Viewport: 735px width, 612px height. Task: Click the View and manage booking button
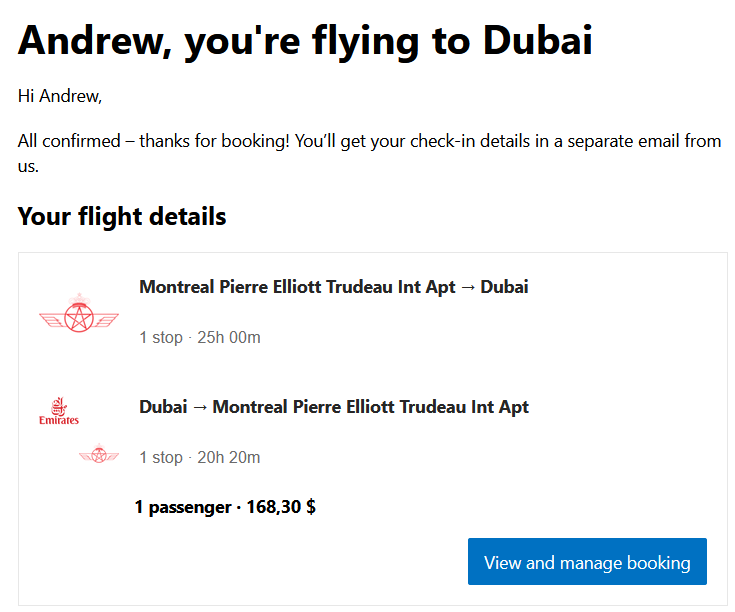click(x=587, y=561)
